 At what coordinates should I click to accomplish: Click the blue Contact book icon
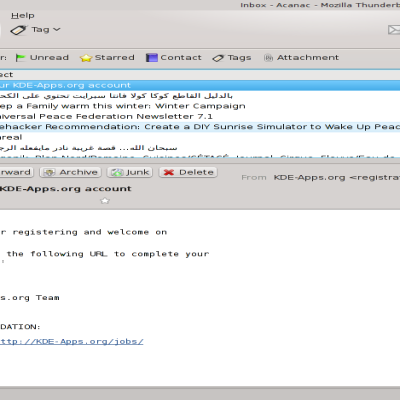(x=152, y=58)
